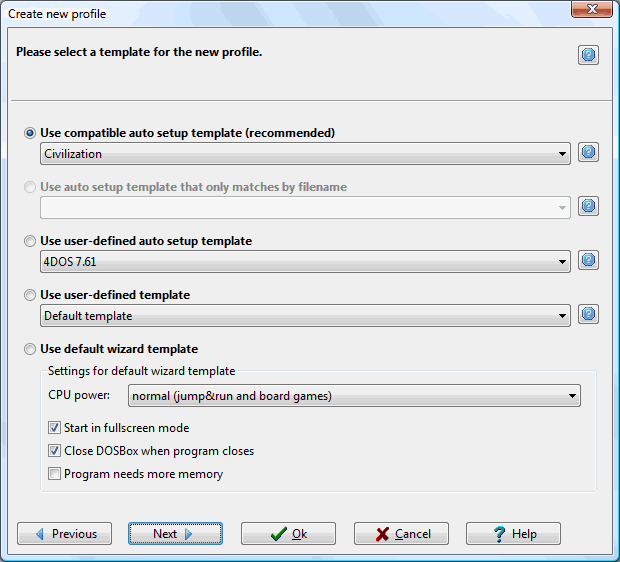Click the Cancel button
This screenshot has width=620, height=562.
(401, 534)
